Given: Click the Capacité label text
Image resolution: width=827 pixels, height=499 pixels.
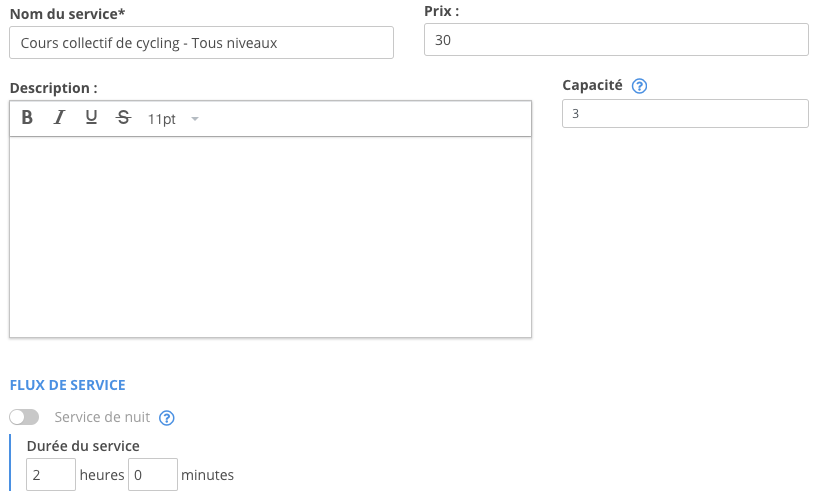Looking at the screenshot, I should pyautogui.click(x=592, y=86).
